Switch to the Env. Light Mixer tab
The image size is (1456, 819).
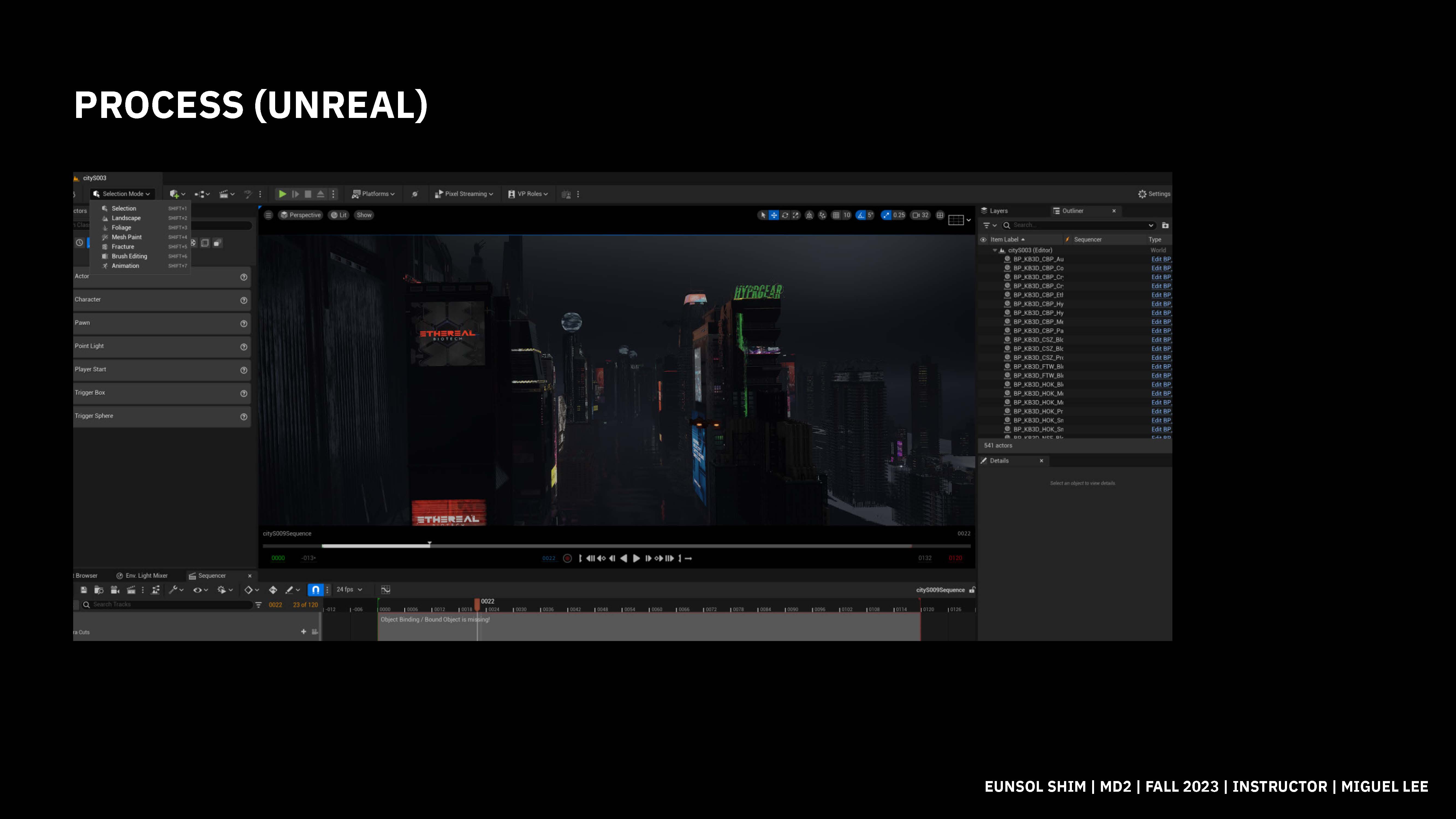(x=142, y=575)
